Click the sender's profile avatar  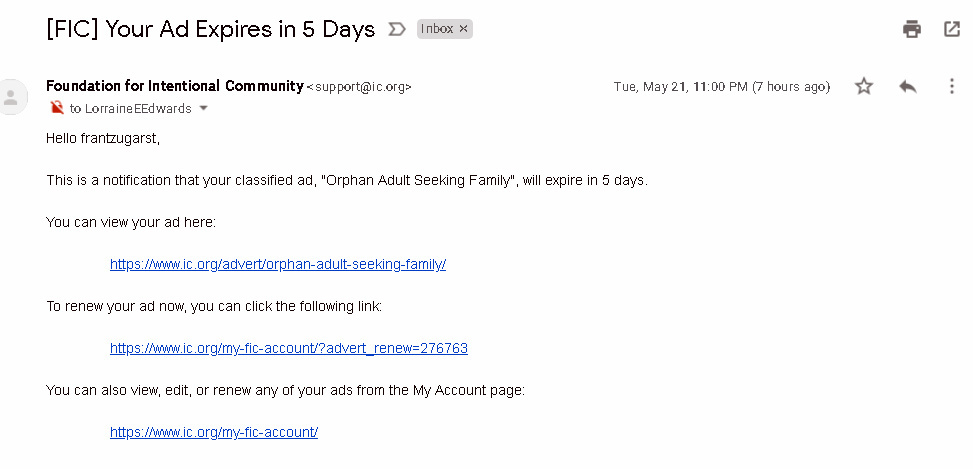pyautogui.click(x=12, y=97)
